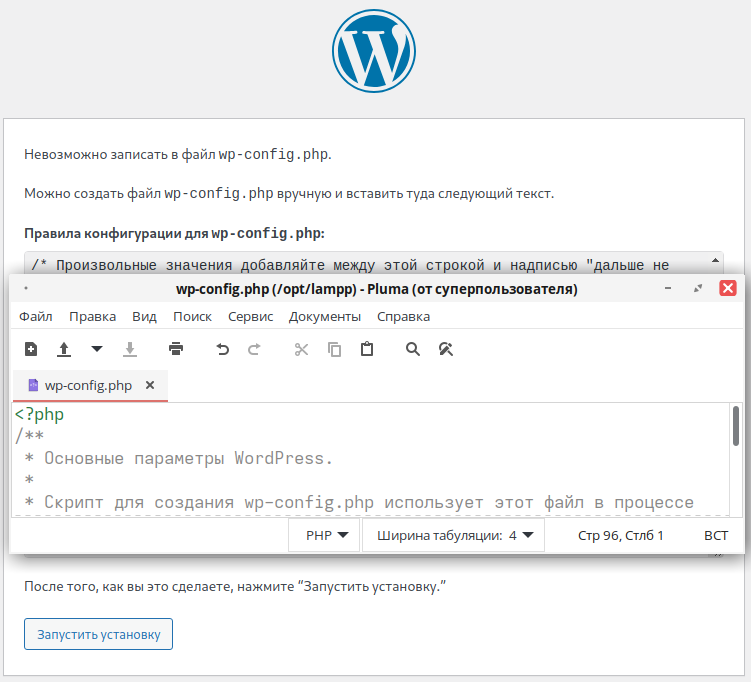This screenshot has width=751, height=682.
Task: Cut selection with scissors icon
Action: coord(301,349)
